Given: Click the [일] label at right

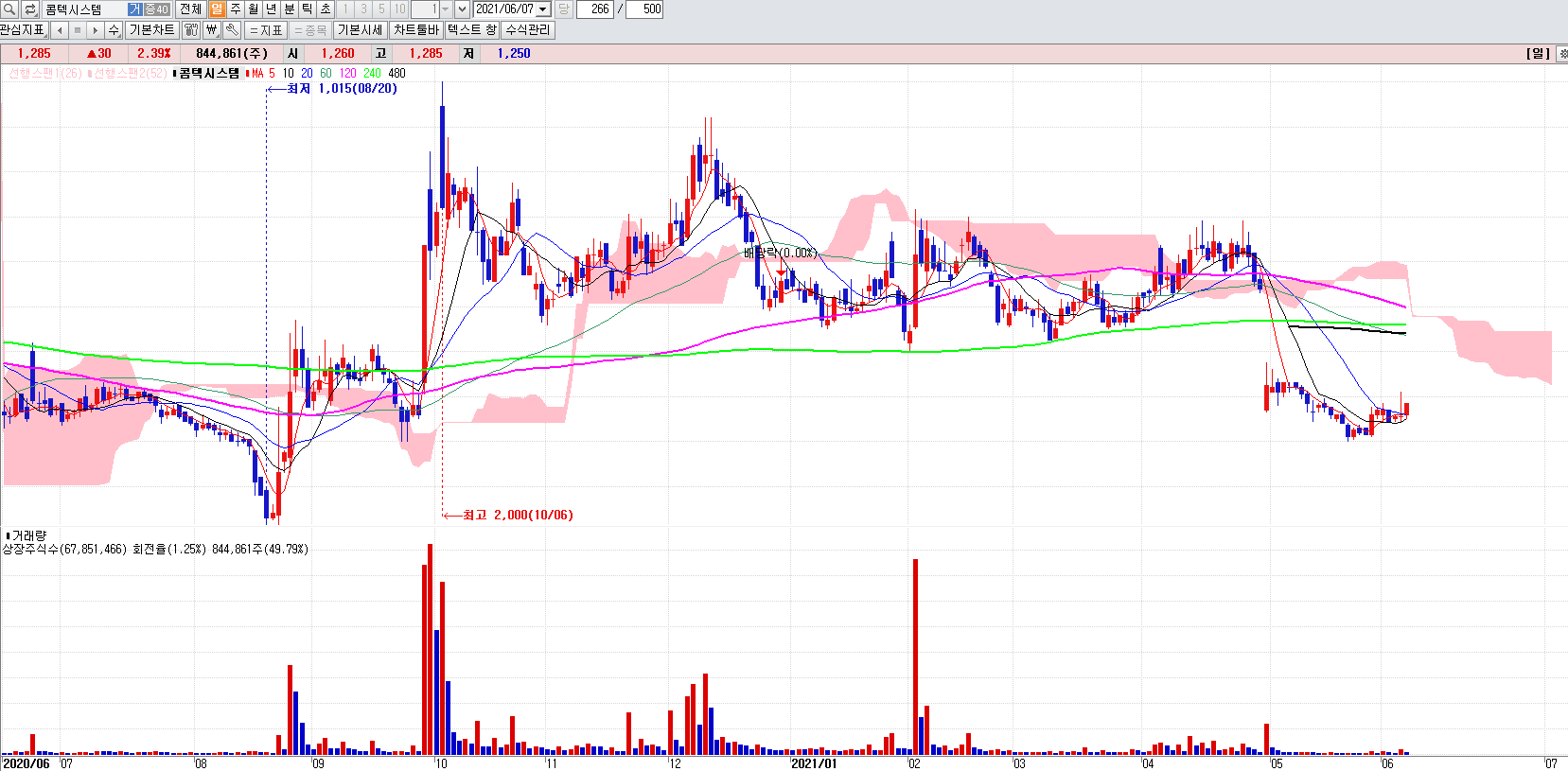Looking at the screenshot, I should click(1538, 54).
